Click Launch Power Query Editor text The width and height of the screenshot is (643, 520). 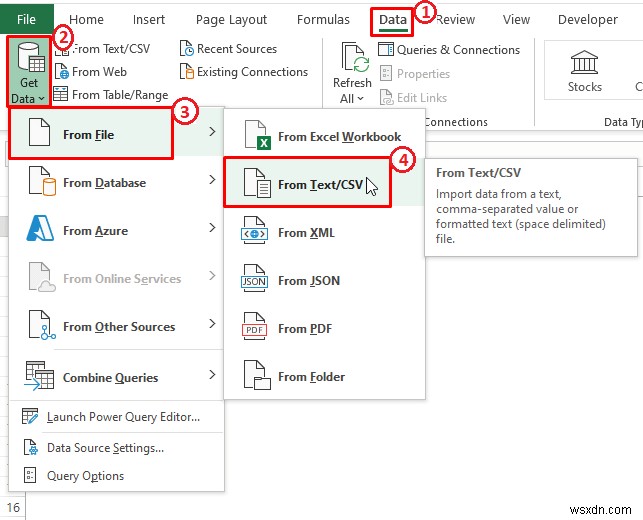tap(123, 417)
